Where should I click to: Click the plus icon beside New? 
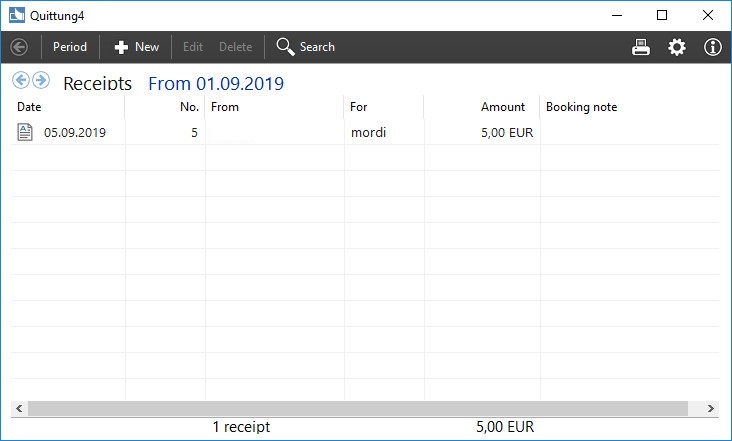[121, 47]
